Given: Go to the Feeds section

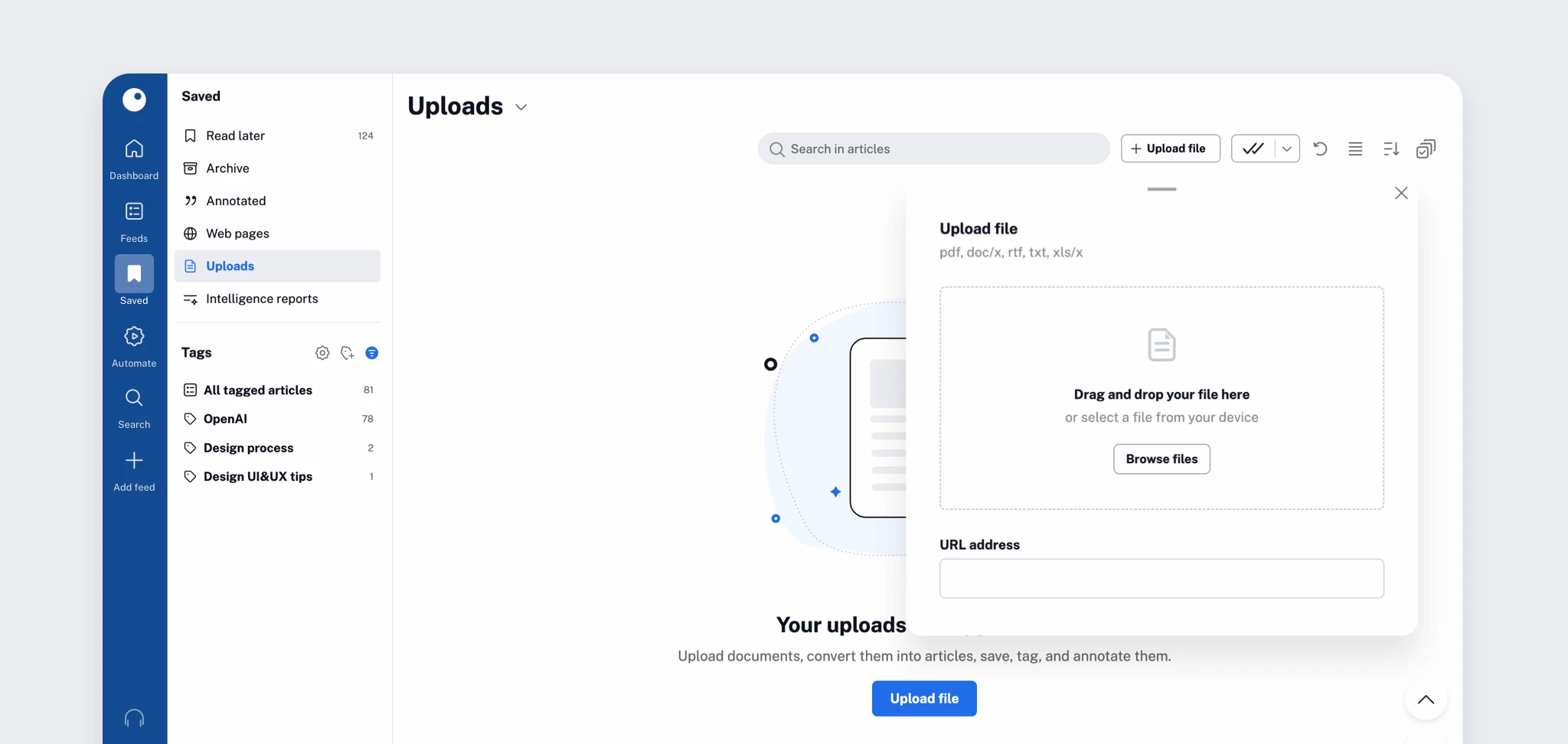Looking at the screenshot, I should (x=134, y=221).
